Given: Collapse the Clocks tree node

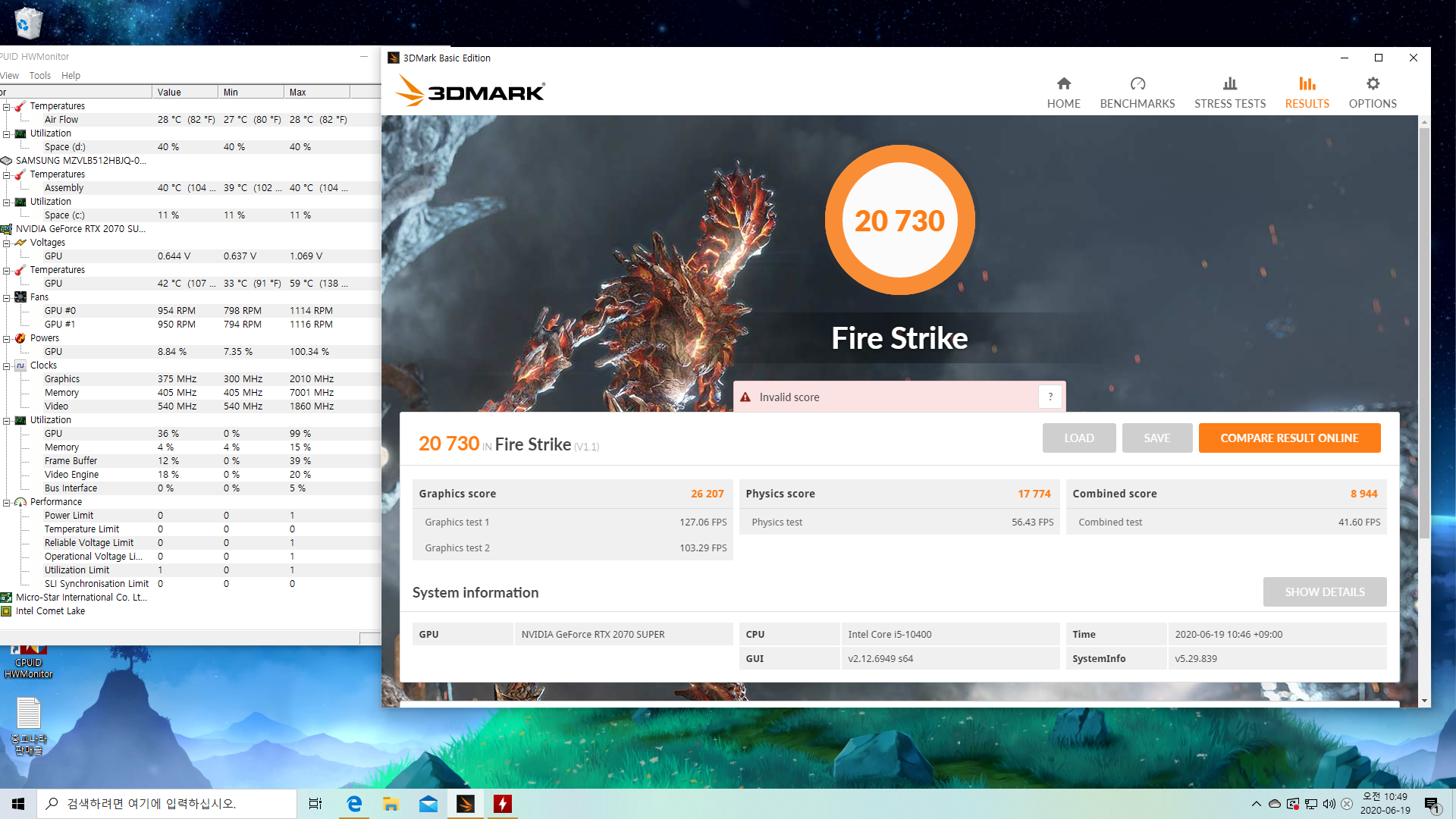Looking at the screenshot, I should coord(7,366).
